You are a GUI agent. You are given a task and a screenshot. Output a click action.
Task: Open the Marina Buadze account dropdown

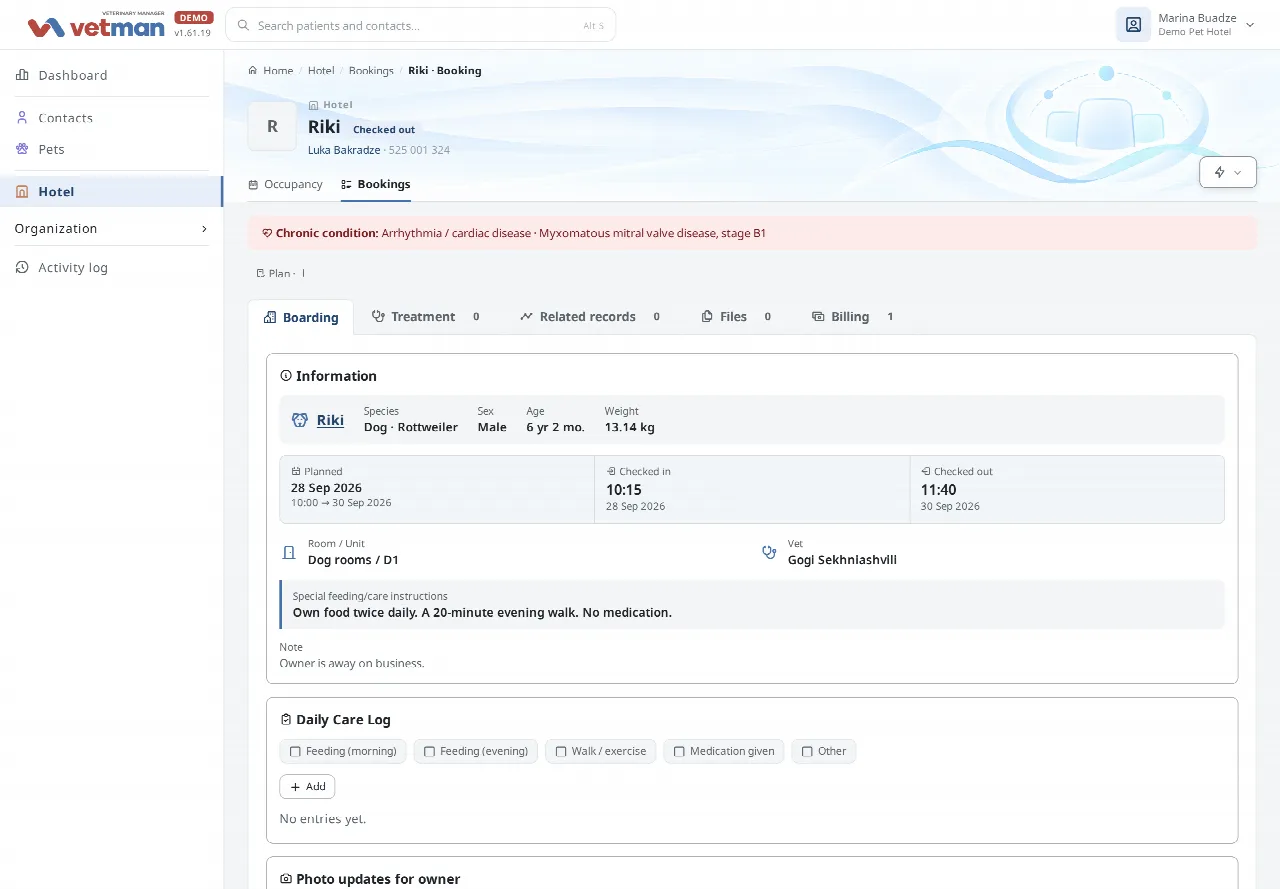[x=1186, y=25]
